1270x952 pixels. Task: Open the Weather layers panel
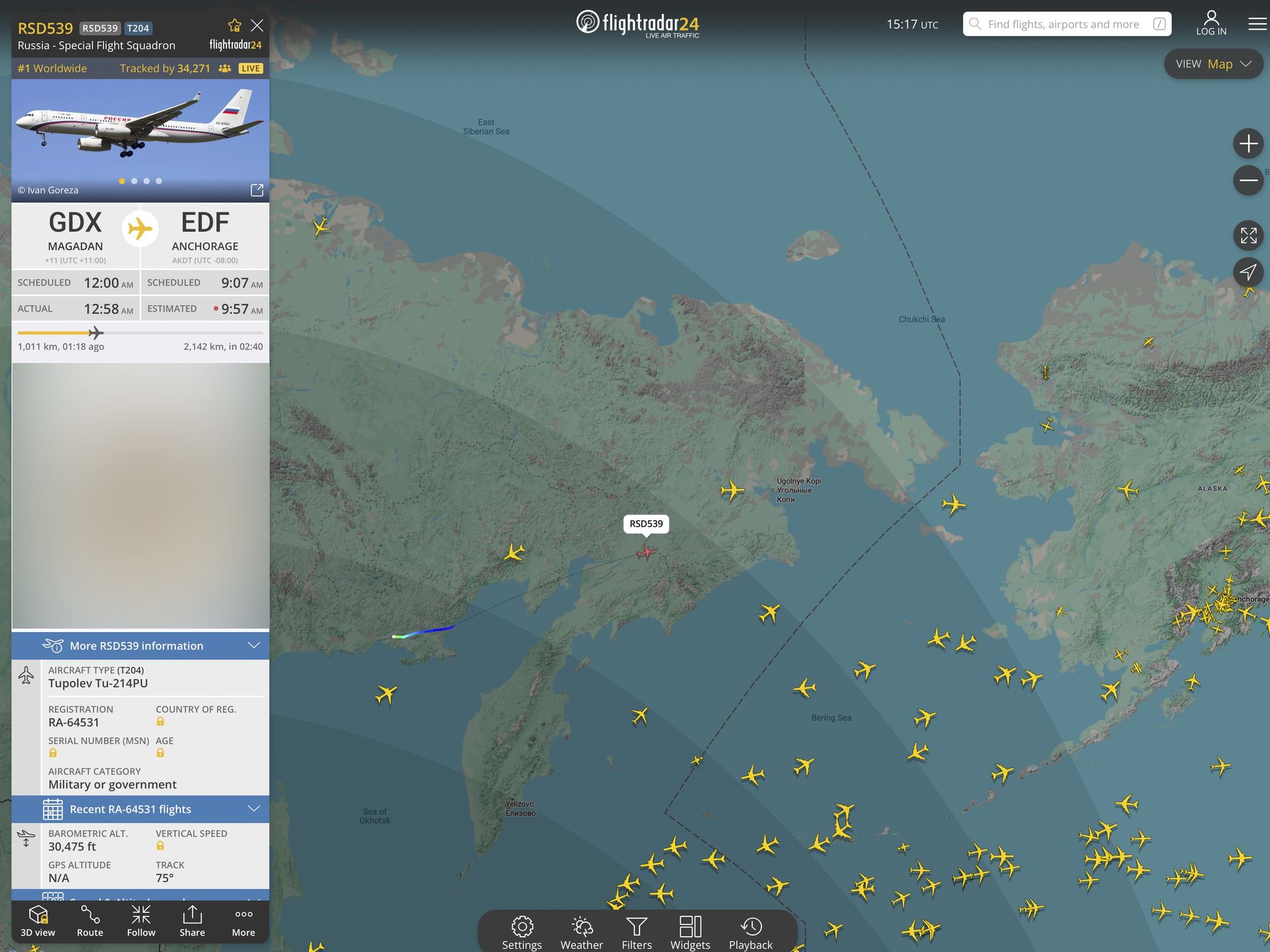click(581, 931)
